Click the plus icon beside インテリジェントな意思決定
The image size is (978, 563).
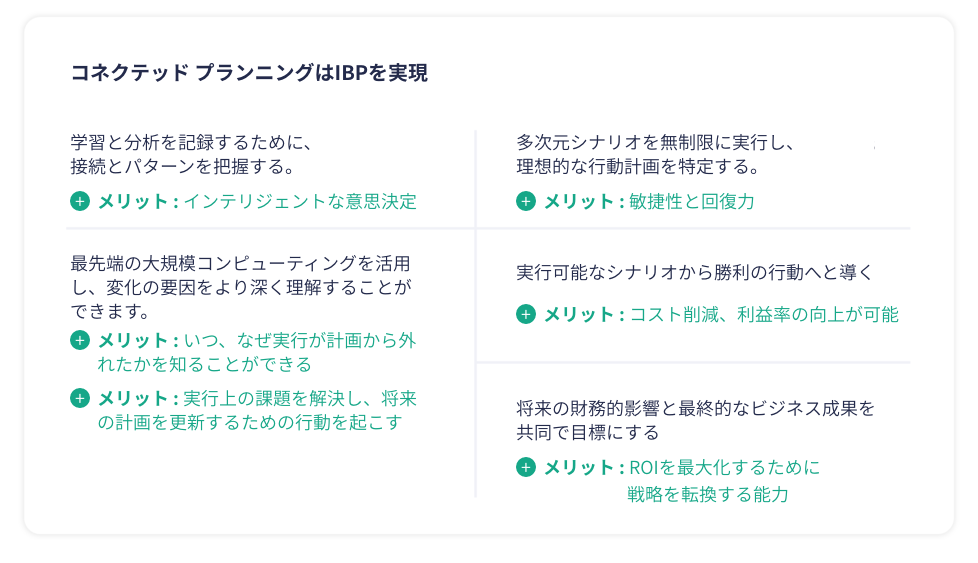[80, 201]
